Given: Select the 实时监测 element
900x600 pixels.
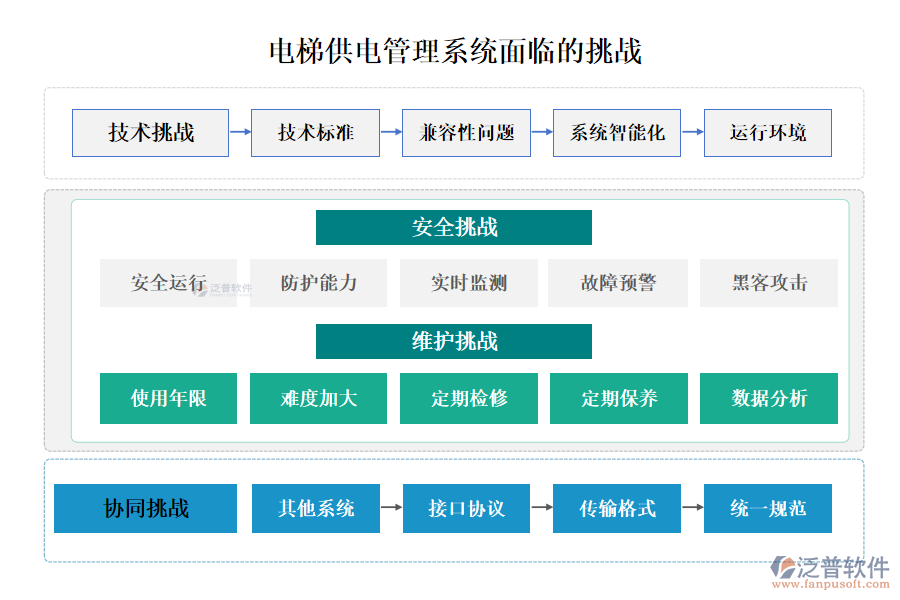Looking at the screenshot, I should (x=468, y=283).
